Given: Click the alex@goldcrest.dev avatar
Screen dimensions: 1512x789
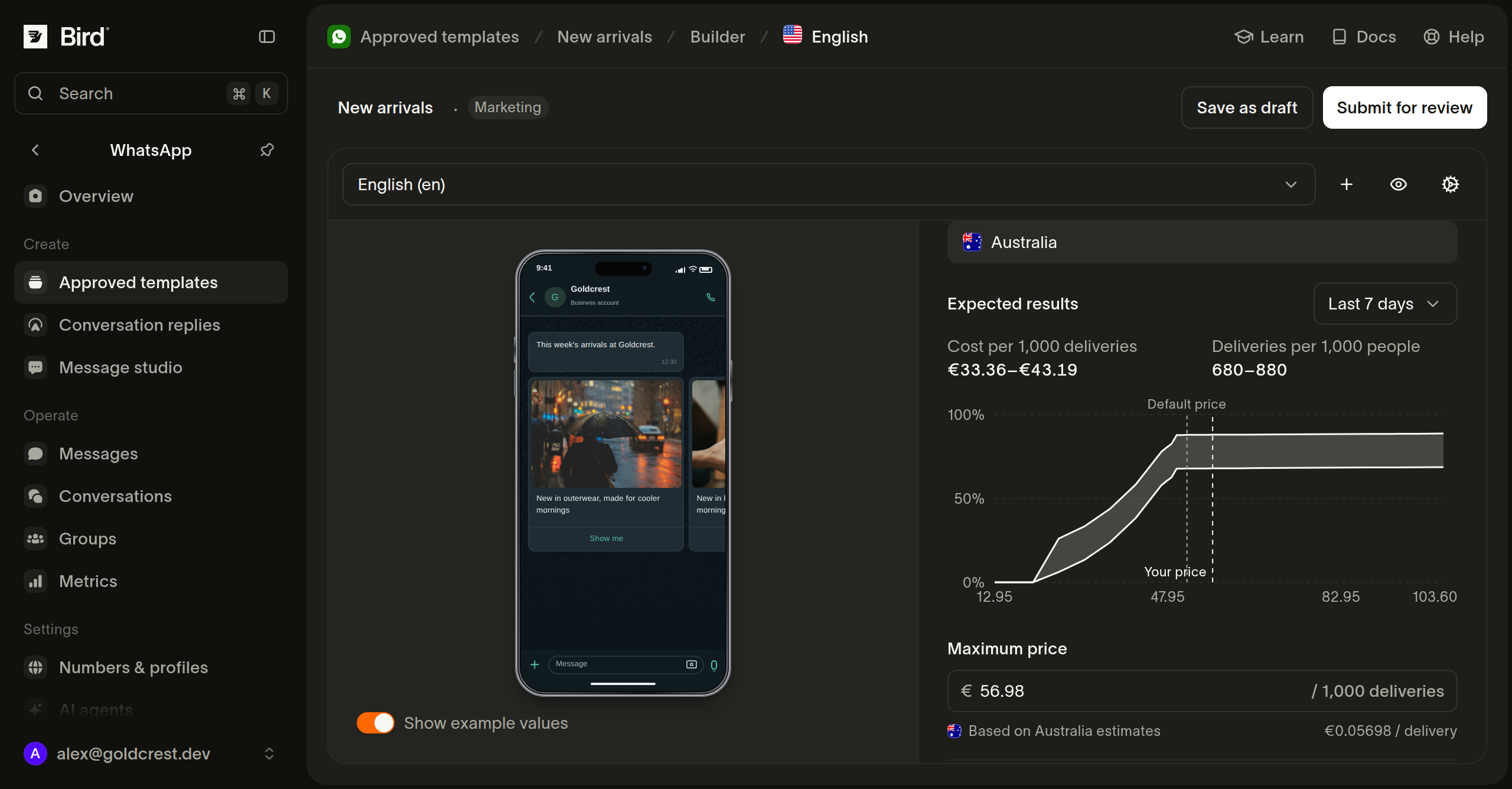Looking at the screenshot, I should coord(35,754).
